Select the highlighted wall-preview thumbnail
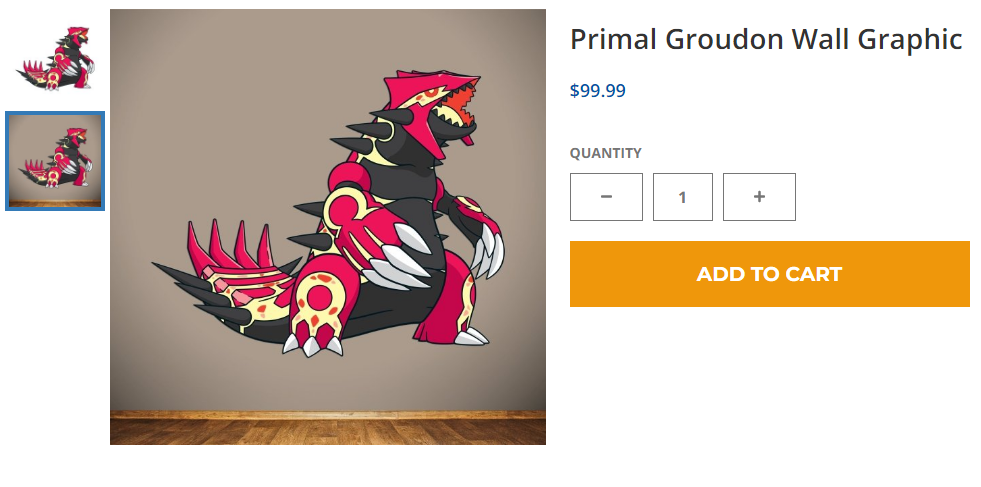981x487 pixels. click(x=55, y=161)
